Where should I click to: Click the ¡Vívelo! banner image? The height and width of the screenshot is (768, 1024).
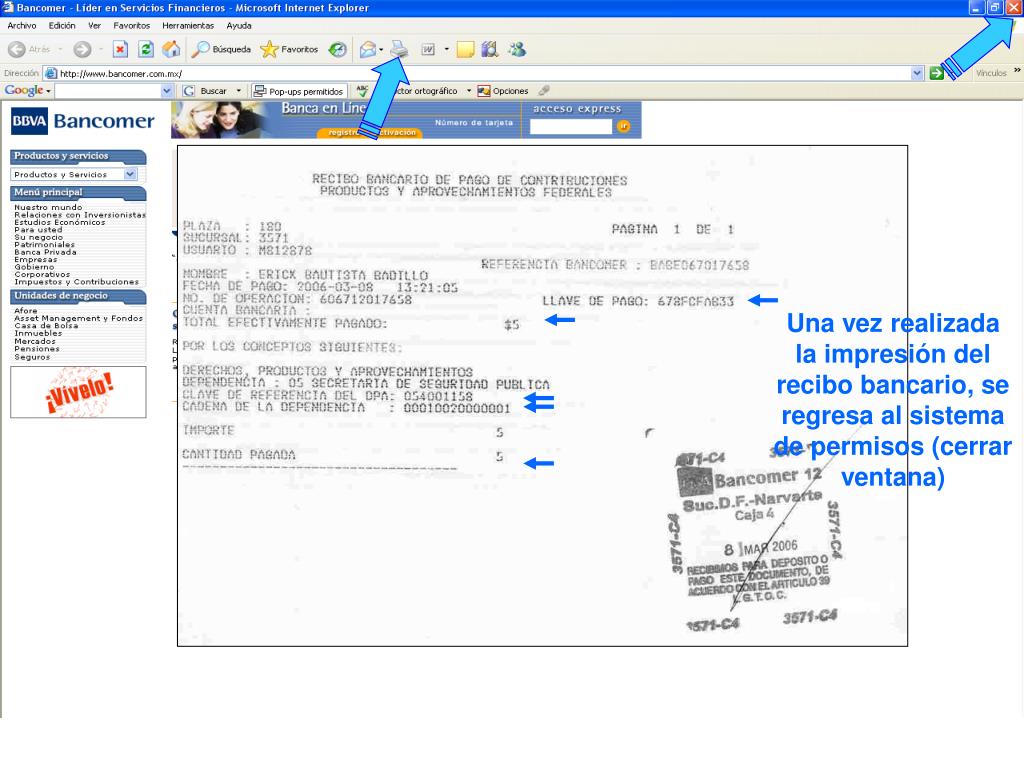78,392
